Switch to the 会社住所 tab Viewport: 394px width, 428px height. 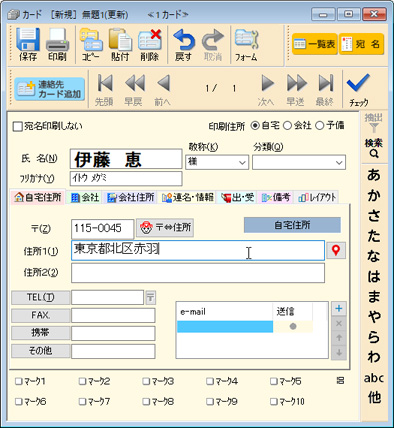click(x=131, y=197)
